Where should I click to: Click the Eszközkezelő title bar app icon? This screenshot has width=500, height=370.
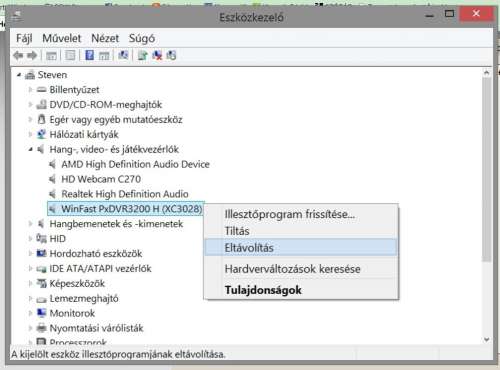17,16
